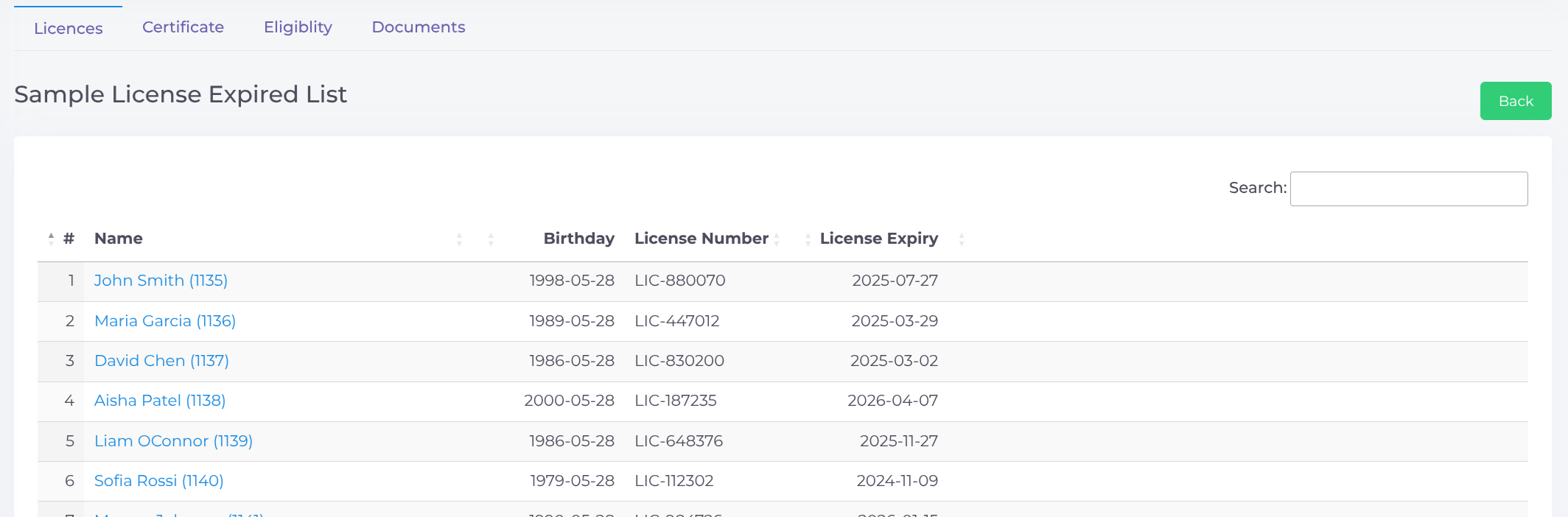The width and height of the screenshot is (1568, 517).
Task: Select license number LIC-187235
Action: tap(676, 401)
